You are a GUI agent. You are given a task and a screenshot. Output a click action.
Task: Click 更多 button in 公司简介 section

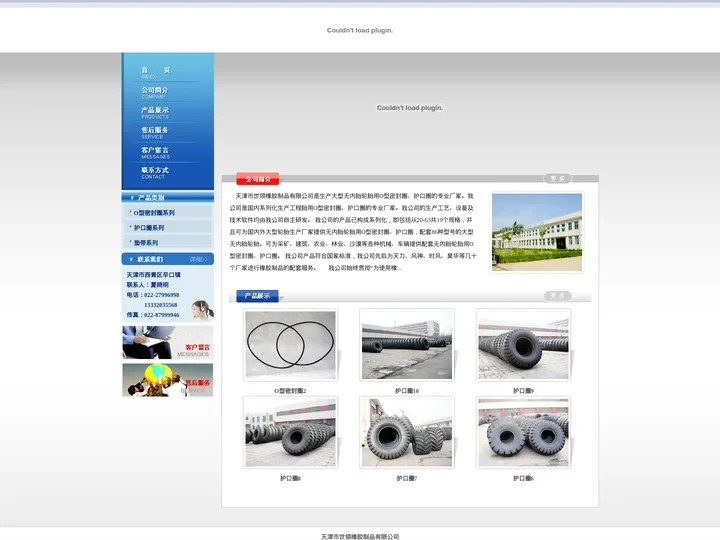point(557,178)
